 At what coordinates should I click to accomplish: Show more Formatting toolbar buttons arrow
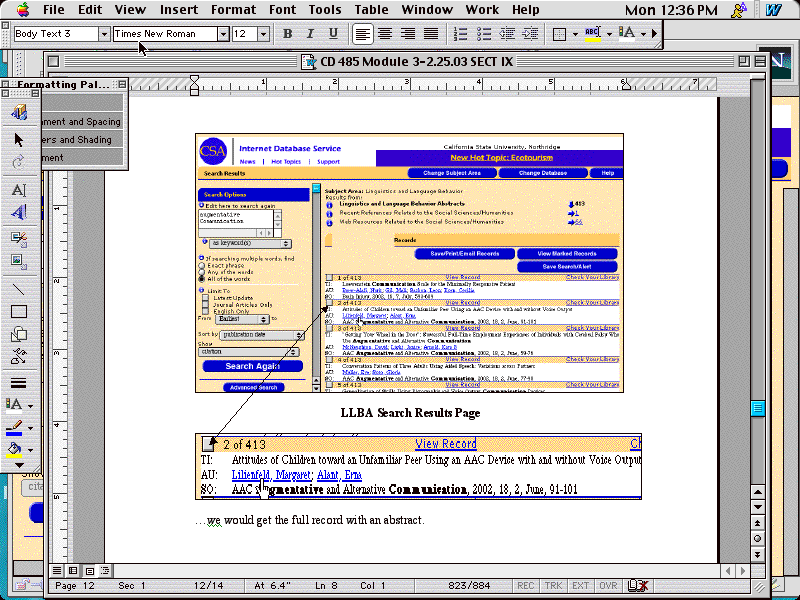click(x=655, y=34)
